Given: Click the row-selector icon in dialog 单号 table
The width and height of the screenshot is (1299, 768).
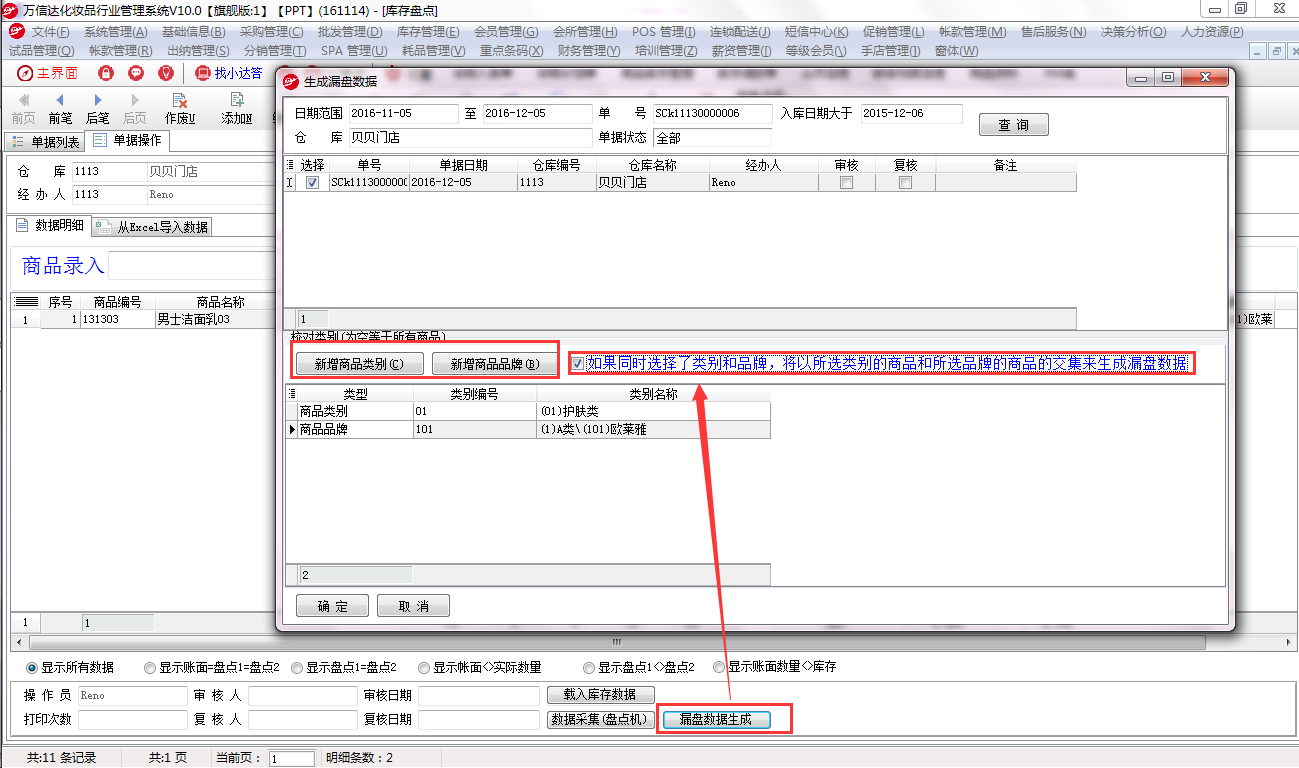Looking at the screenshot, I should [x=290, y=165].
